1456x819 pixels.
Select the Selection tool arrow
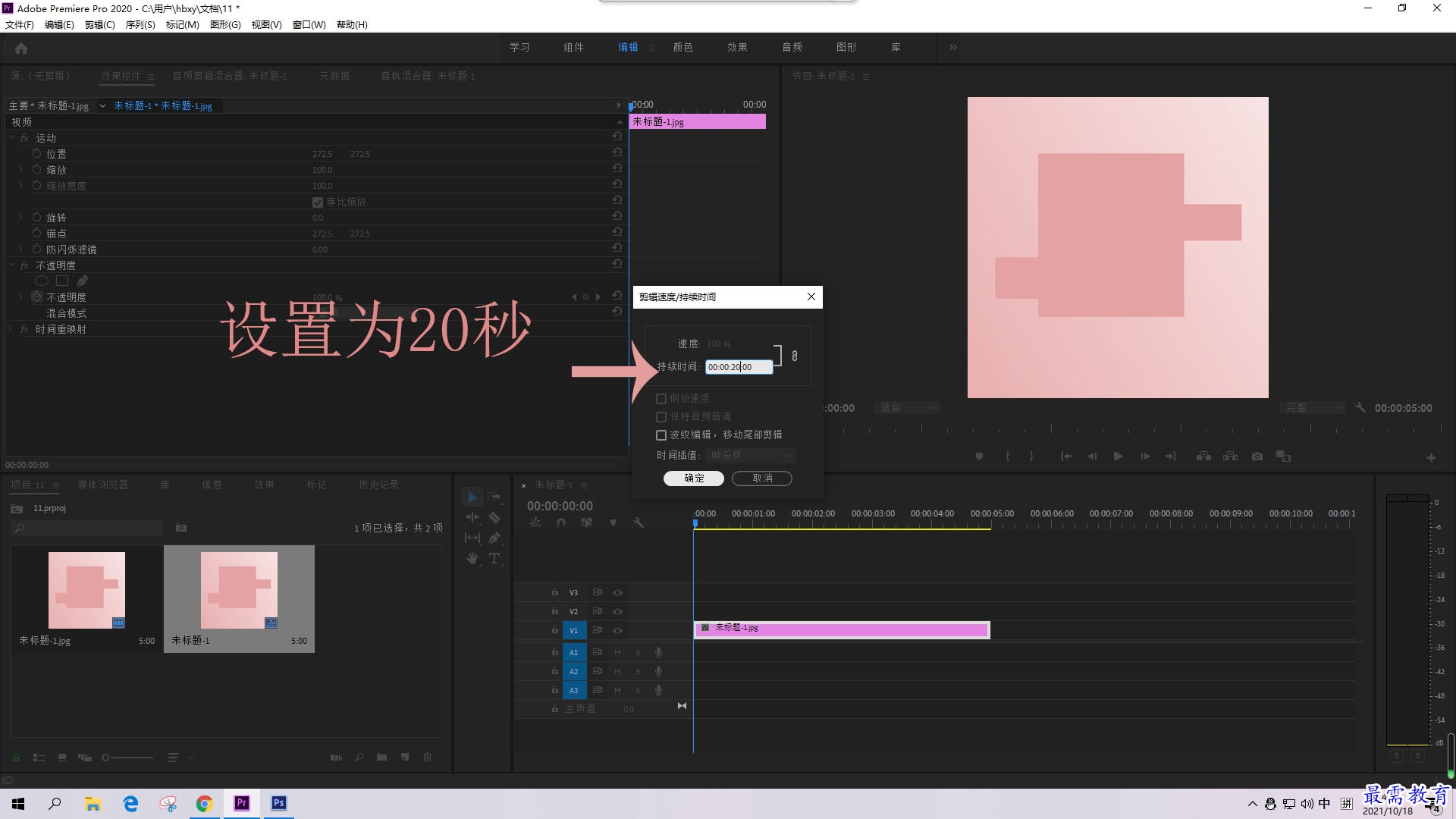(472, 497)
